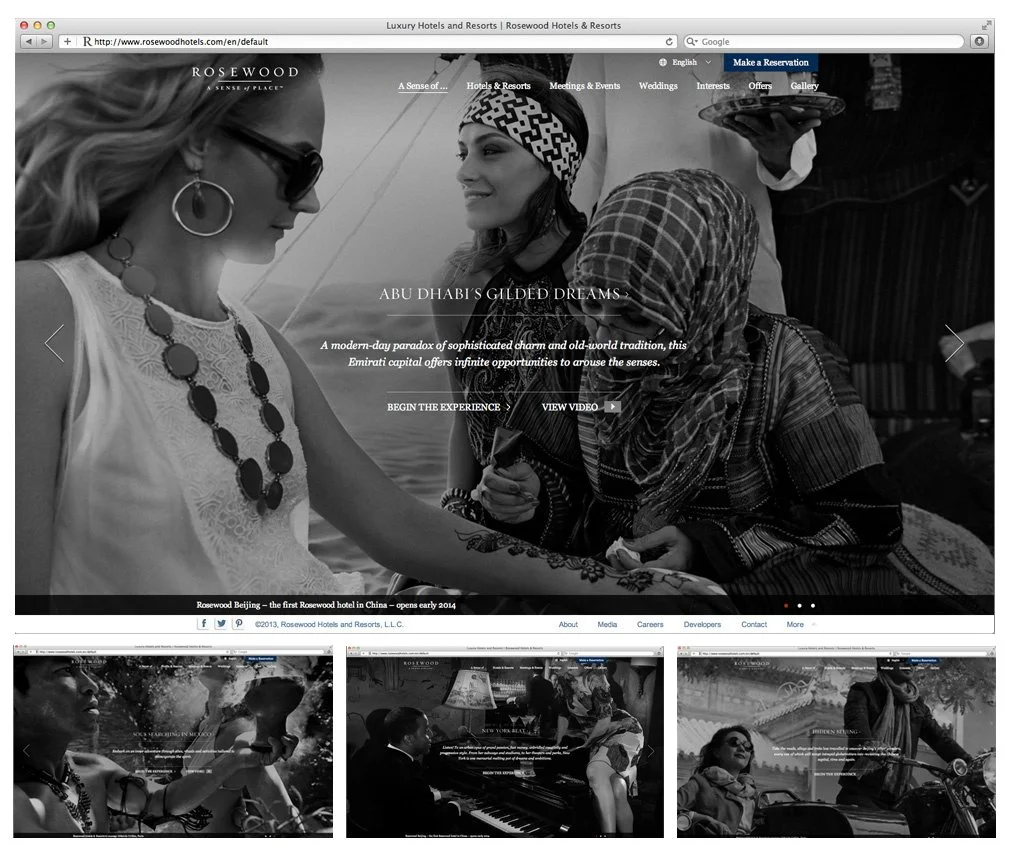Open the Hotels & Resorts menu

(498, 86)
